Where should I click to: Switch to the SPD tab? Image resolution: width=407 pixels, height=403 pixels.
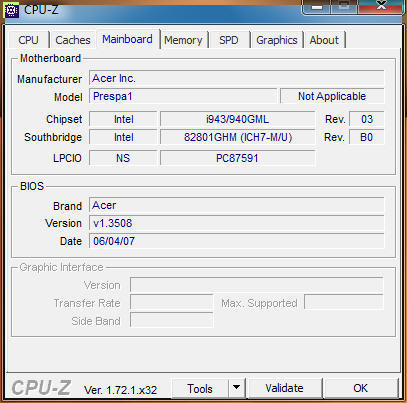(229, 40)
